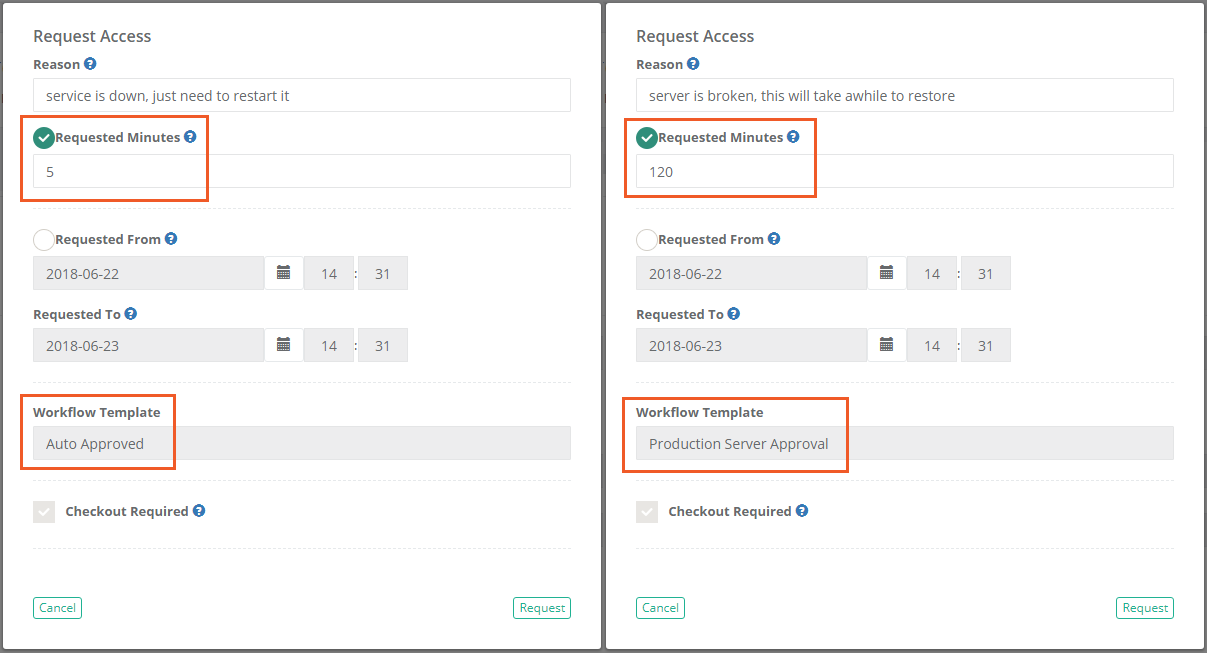This screenshot has height=653, width=1207.
Task: Click help icon beside Checkout Required in right dialog
Action: tap(801, 511)
